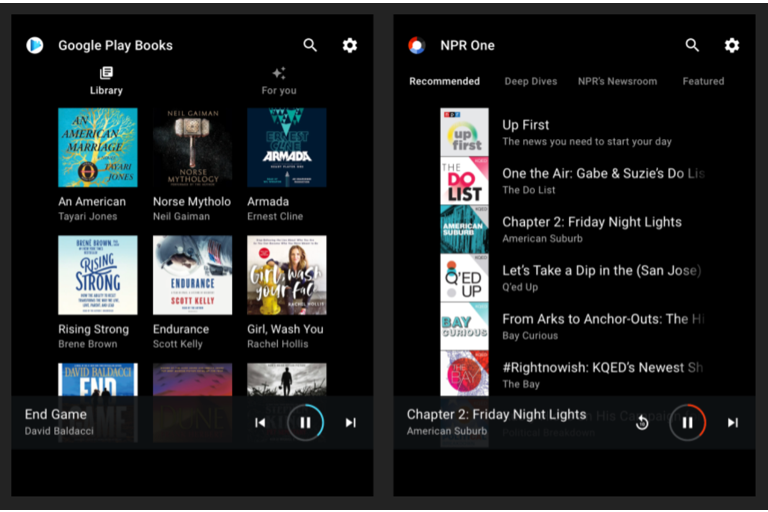Click 'End Game' now playing title
This screenshot has width=768, height=512.
click(56, 414)
